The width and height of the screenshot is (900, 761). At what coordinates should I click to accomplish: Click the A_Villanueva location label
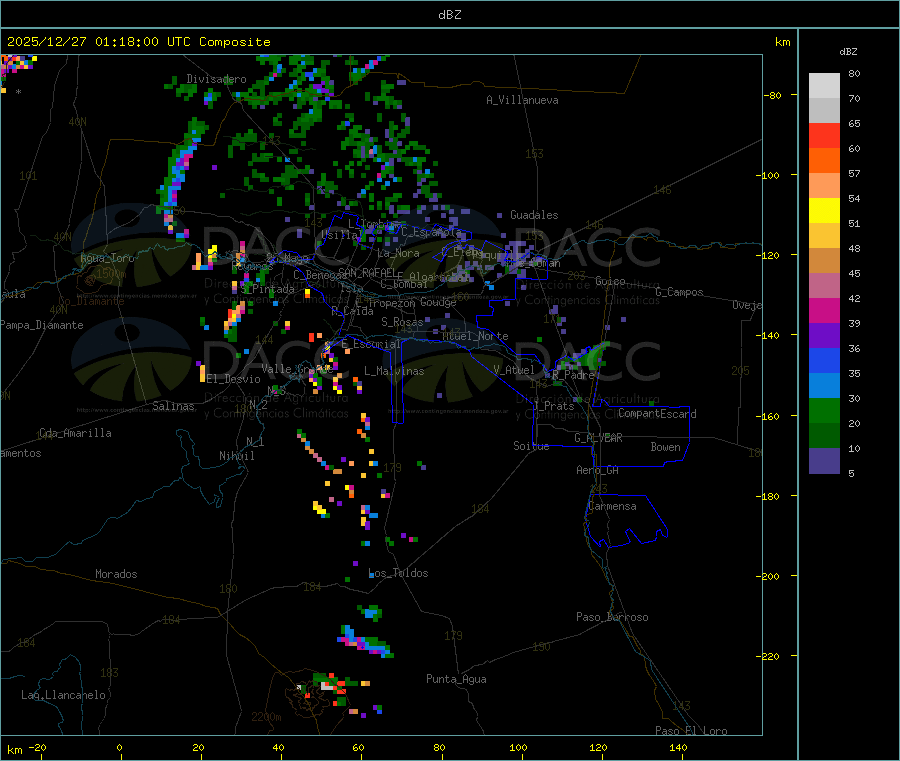click(x=522, y=100)
